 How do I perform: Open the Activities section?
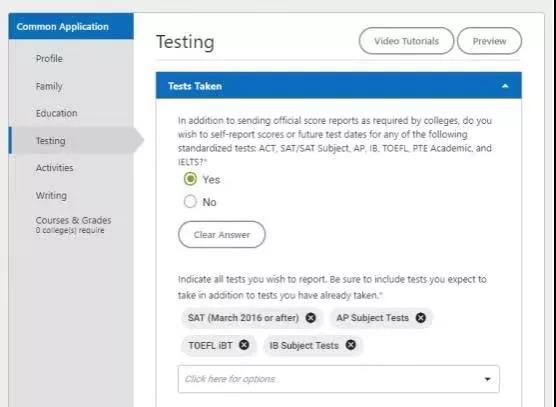54,168
